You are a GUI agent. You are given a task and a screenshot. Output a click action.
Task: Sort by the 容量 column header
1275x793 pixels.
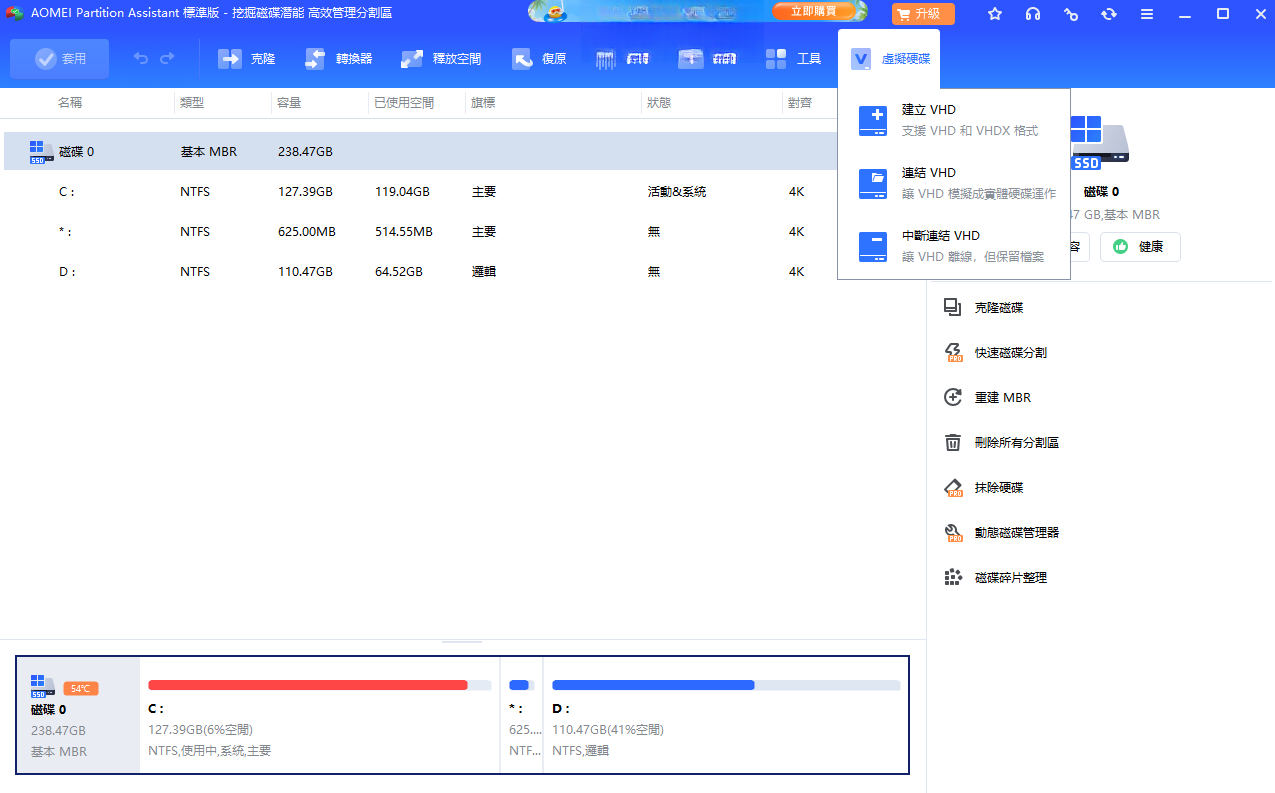click(x=289, y=103)
